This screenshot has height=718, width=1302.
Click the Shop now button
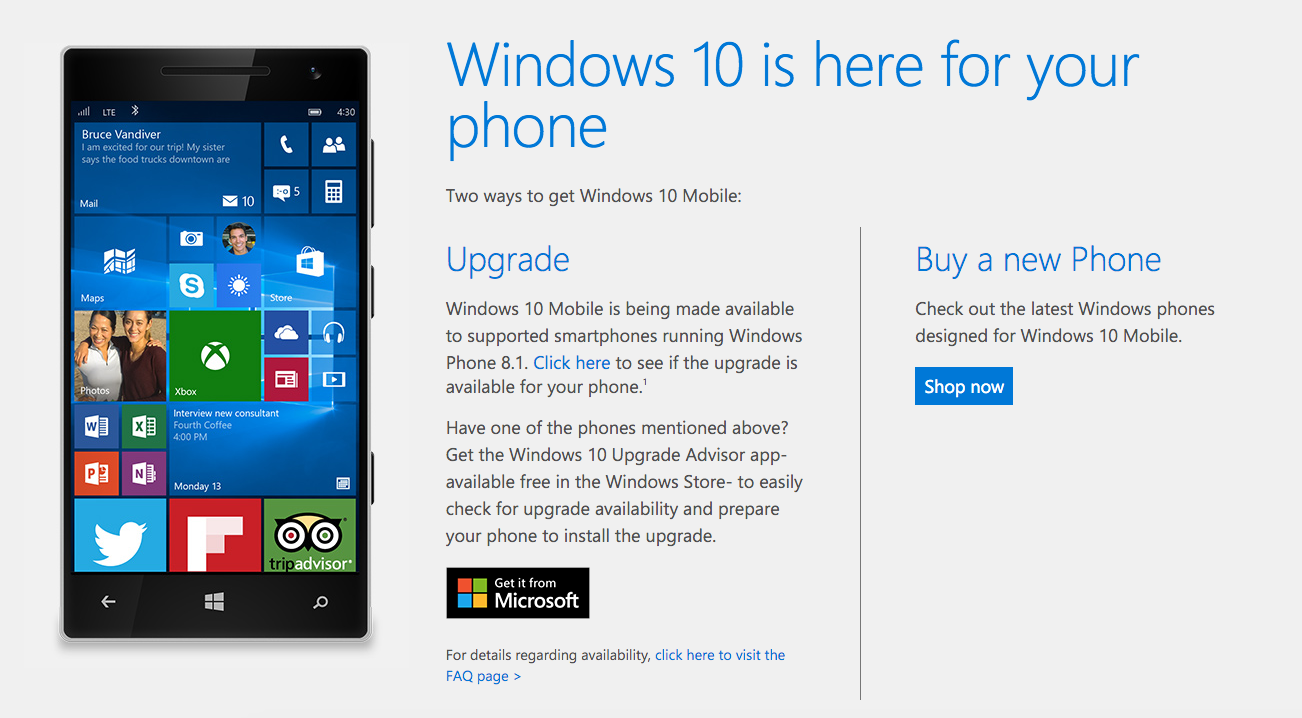click(x=964, y=386)
